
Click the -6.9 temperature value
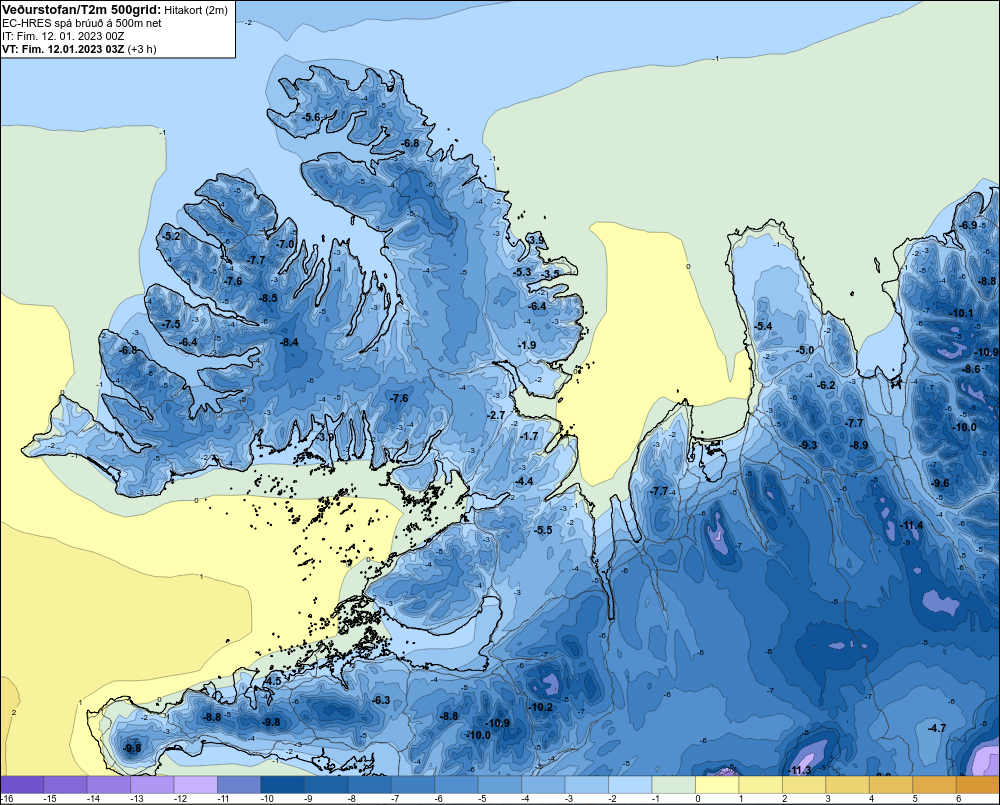[x=969, y=225]
